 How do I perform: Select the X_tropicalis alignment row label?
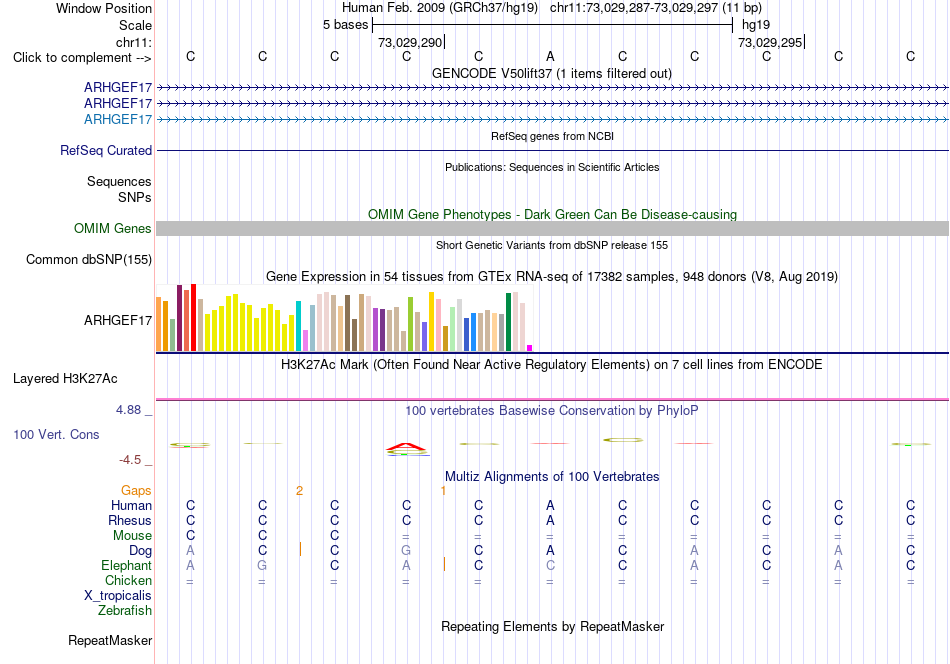click(118, 596)
